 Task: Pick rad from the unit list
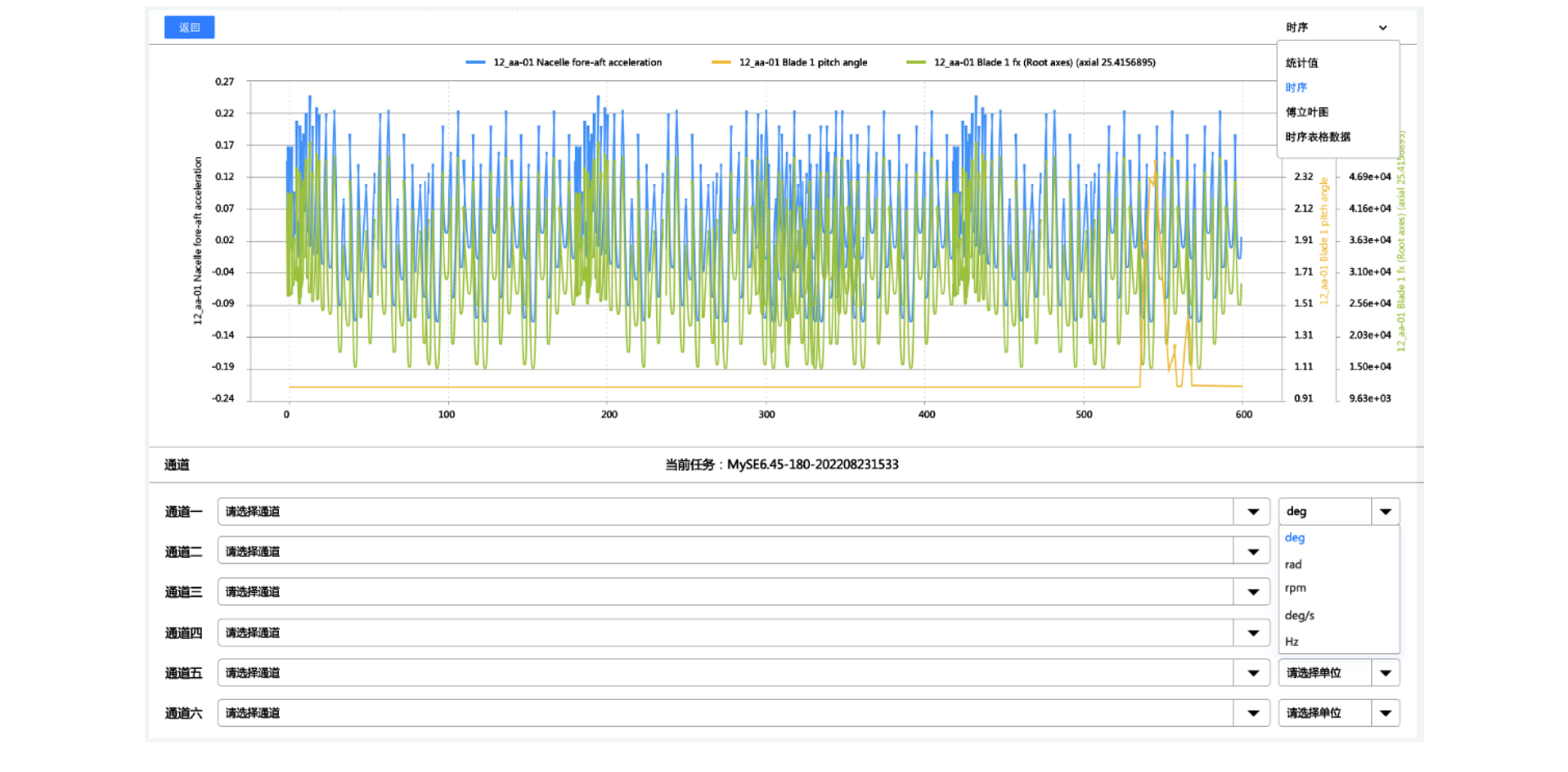coord(1293,564)
